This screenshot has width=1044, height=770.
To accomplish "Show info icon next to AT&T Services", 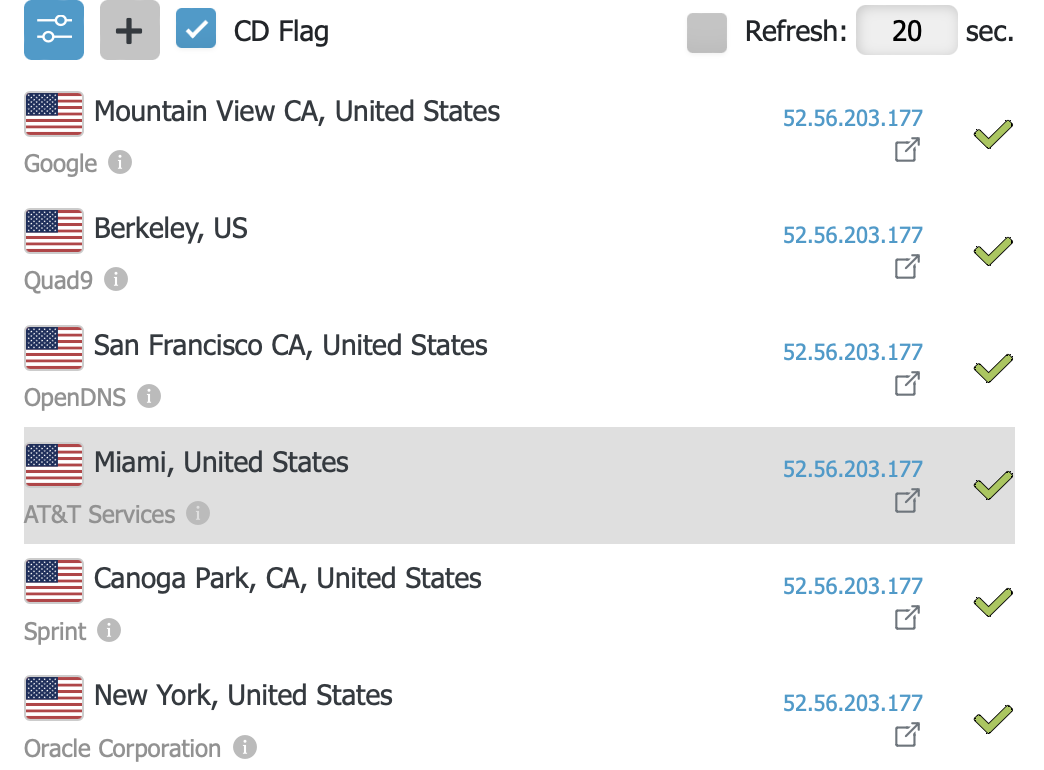I will tap(198, 513).
